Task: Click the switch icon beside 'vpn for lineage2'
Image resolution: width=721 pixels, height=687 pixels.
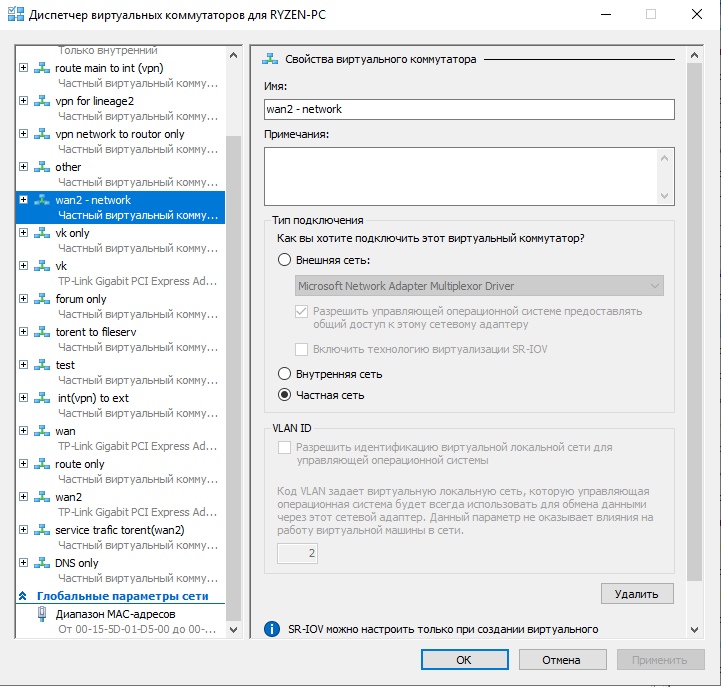Action: tap(42, 101)
